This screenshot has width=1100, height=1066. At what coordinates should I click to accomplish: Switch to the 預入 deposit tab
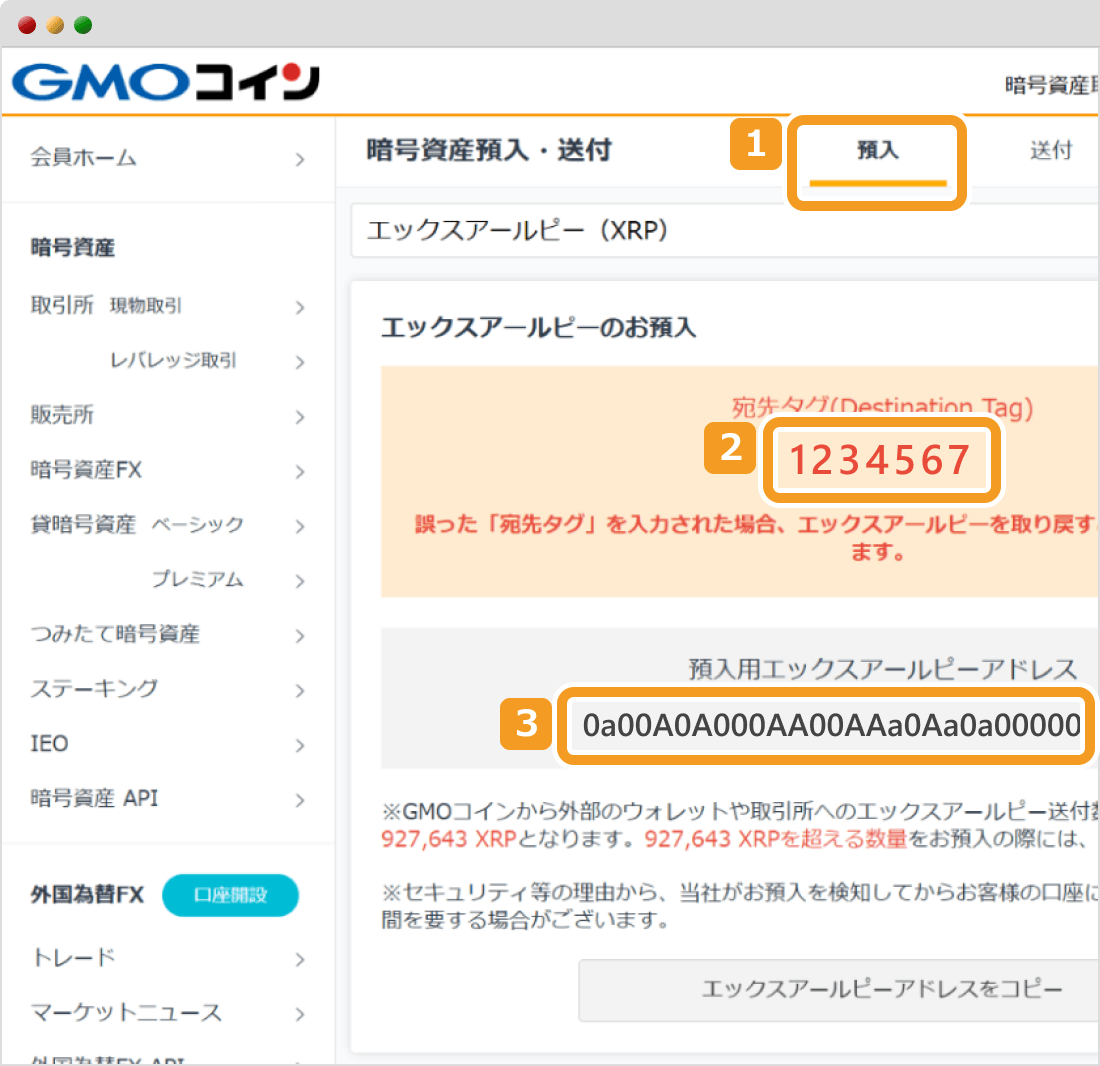tap(876, 150)
